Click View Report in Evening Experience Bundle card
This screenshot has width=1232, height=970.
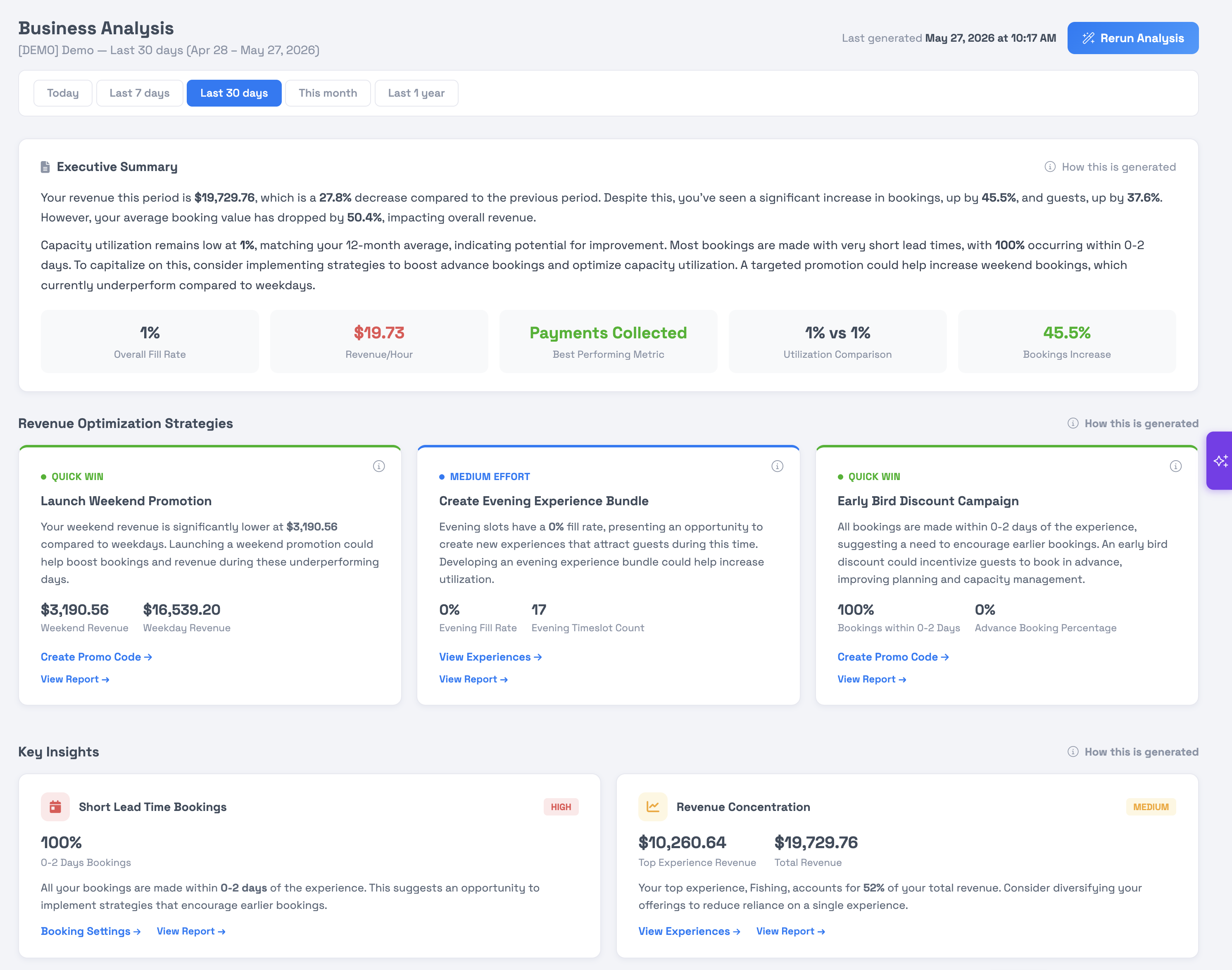click(x=473, y=679)
